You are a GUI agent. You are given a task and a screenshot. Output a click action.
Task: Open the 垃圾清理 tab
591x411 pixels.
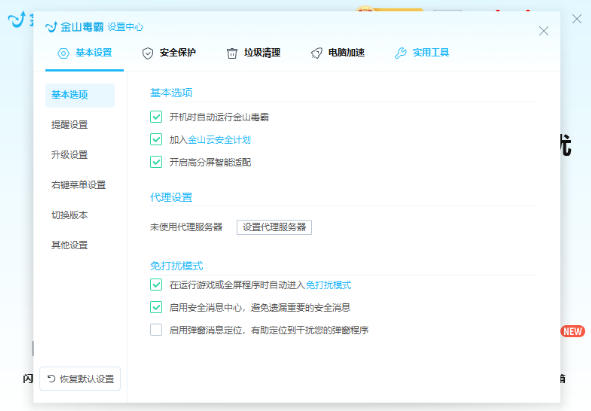point(253,53)
